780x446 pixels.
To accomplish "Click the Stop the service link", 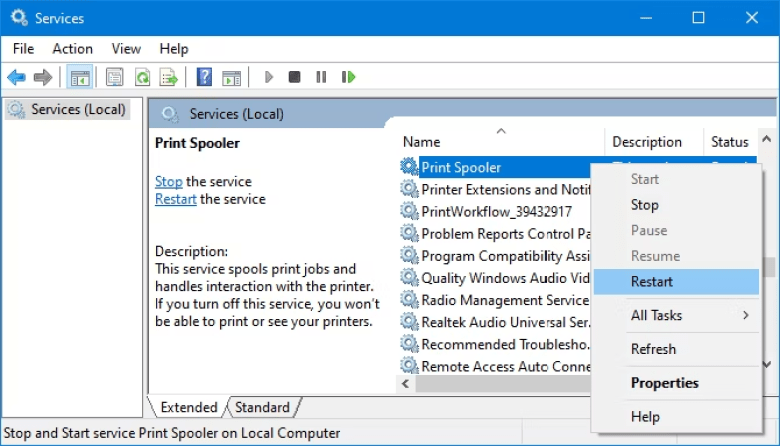I will click(x=169, y=181).
